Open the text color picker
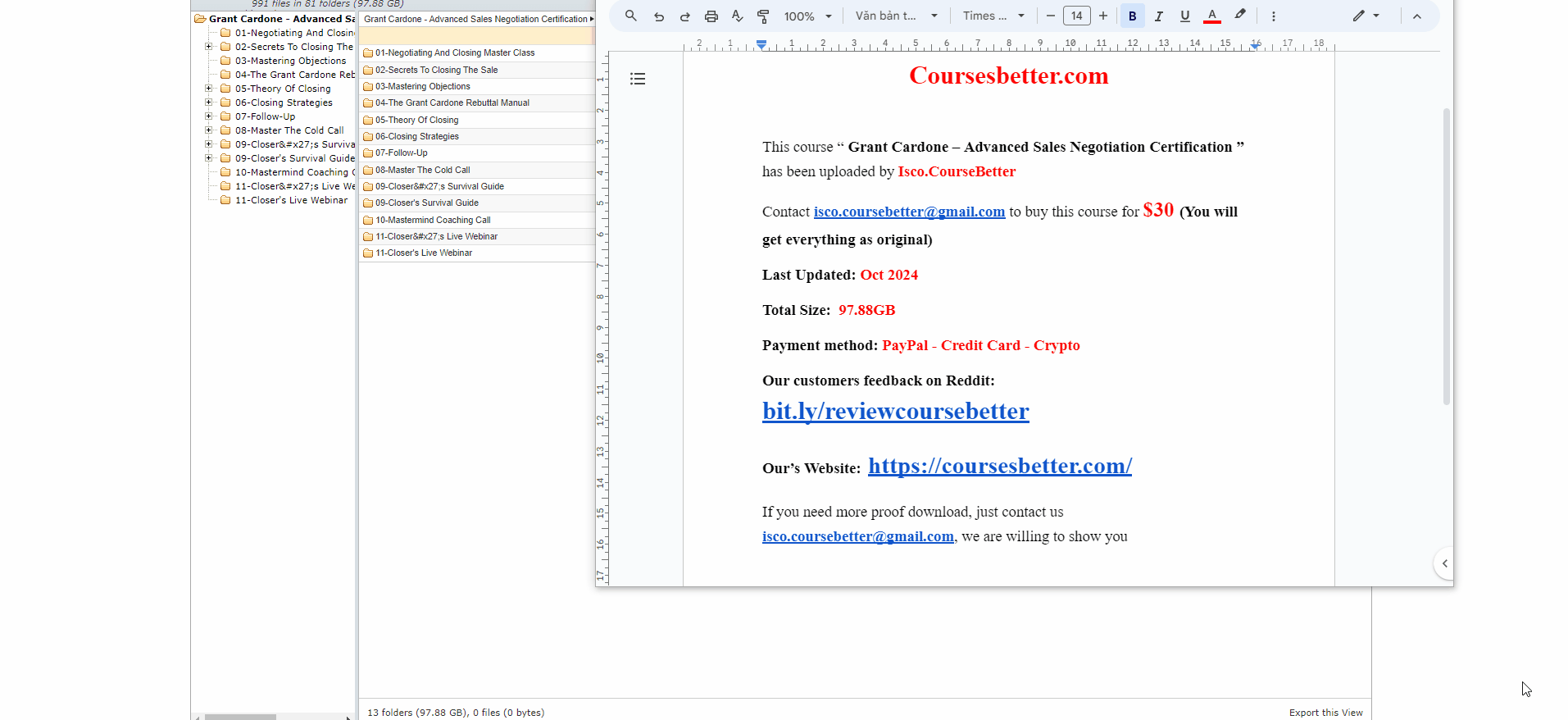 (x=1211, y=16)
